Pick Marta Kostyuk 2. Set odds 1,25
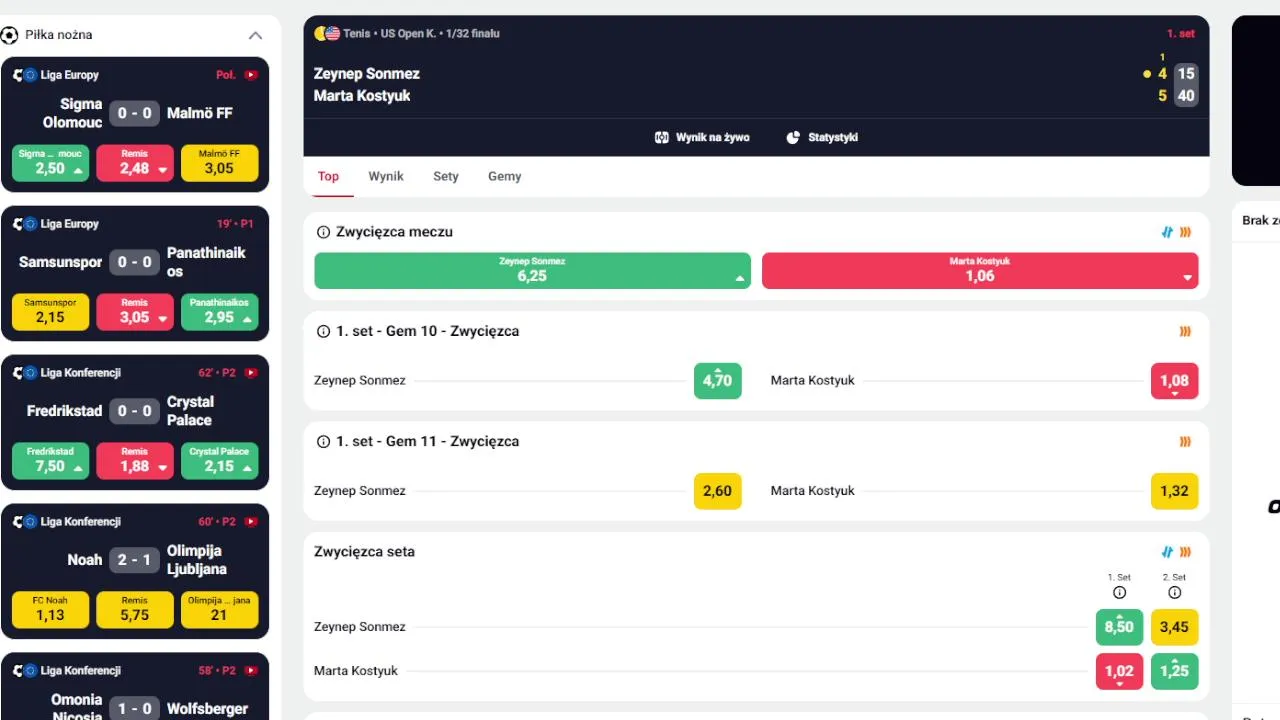Image resolution: width=1280 pixels, height=720 pixels. coord(1174,671)
